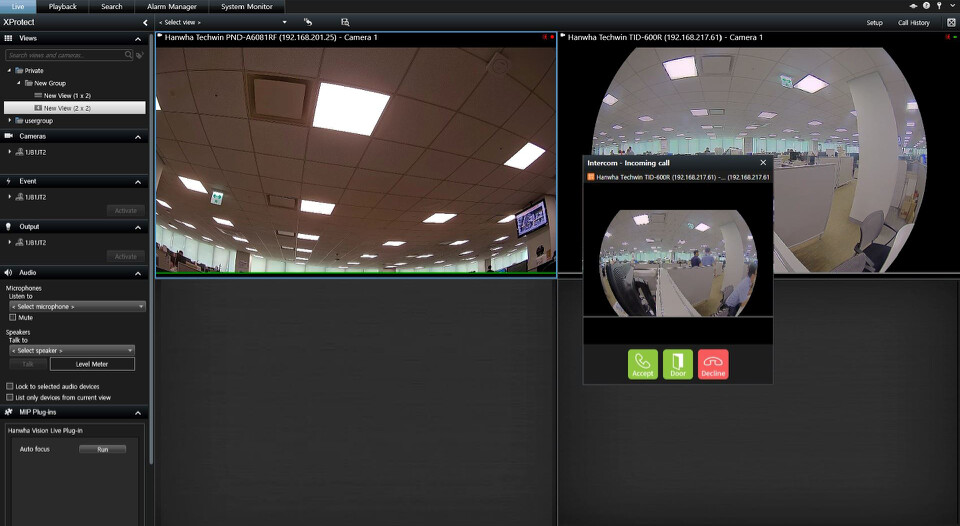The width and height of the screenshot is (960, 526).
Task: Collapse the XProtect side panel arrow
Action: [x=145, y=23]
